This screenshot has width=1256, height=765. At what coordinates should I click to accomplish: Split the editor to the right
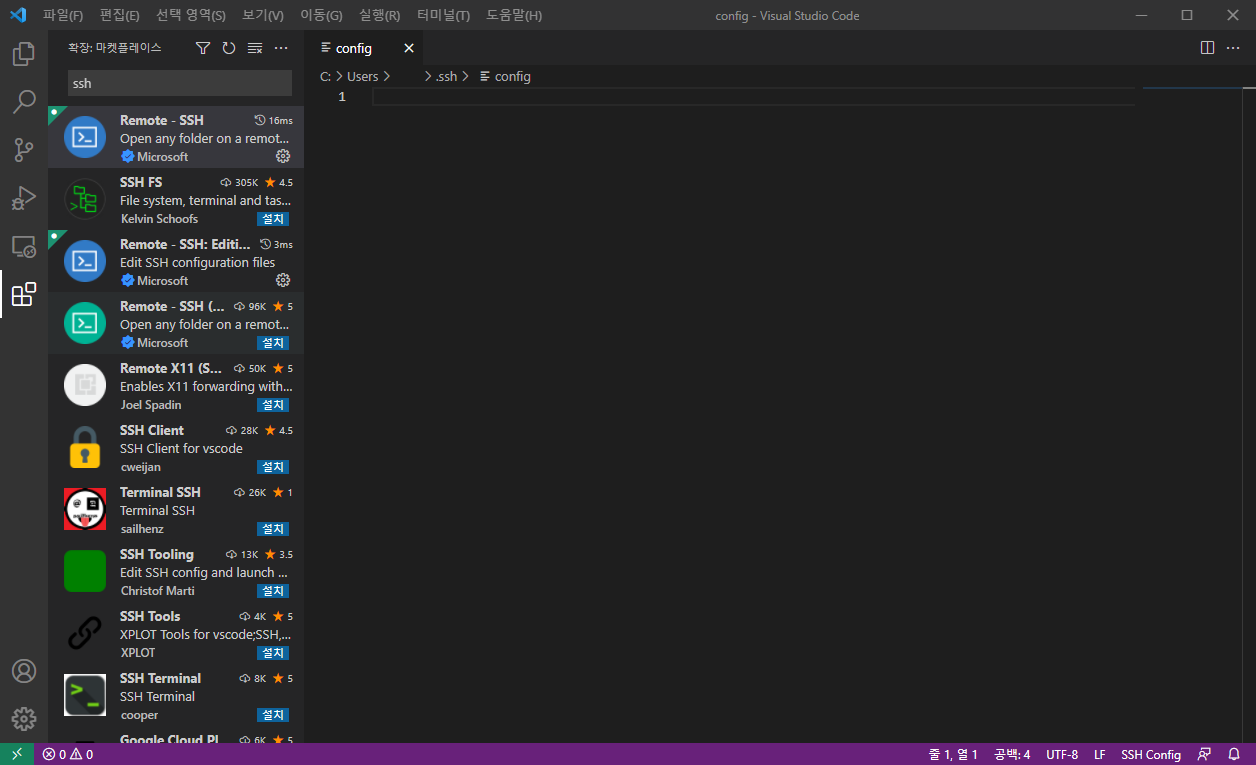pyautogui.click(x=1207, y=48)
